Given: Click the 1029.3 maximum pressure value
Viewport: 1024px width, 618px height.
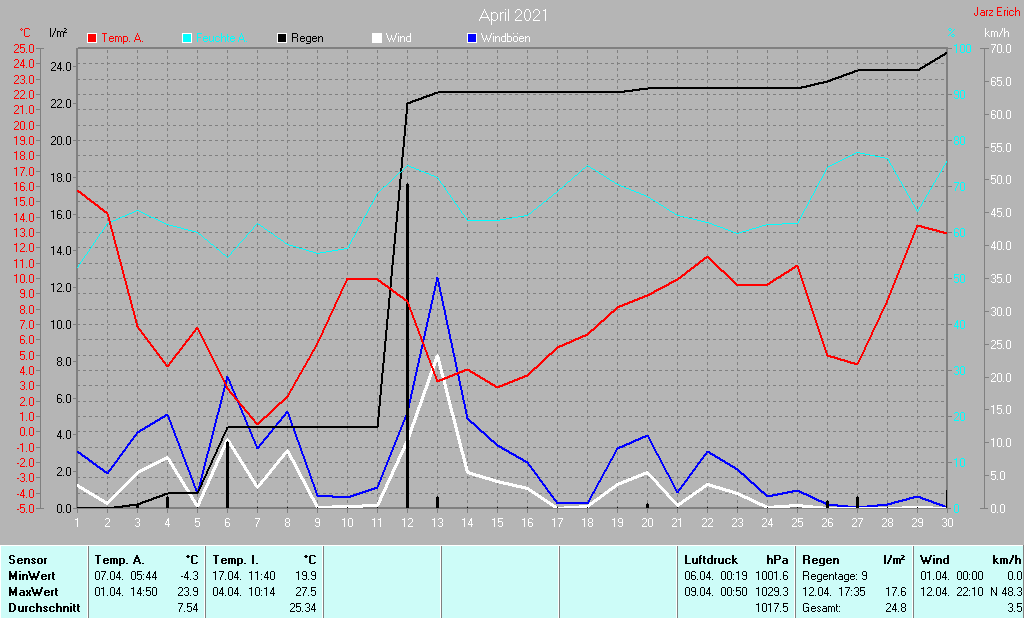Looking at the screenshot, I should point(772,592).
